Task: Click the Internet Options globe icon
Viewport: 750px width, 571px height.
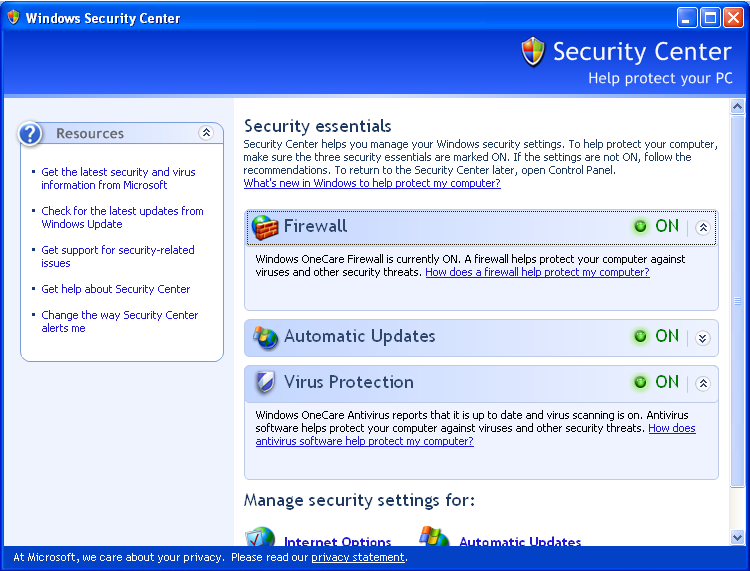Action: coord(260,537)
